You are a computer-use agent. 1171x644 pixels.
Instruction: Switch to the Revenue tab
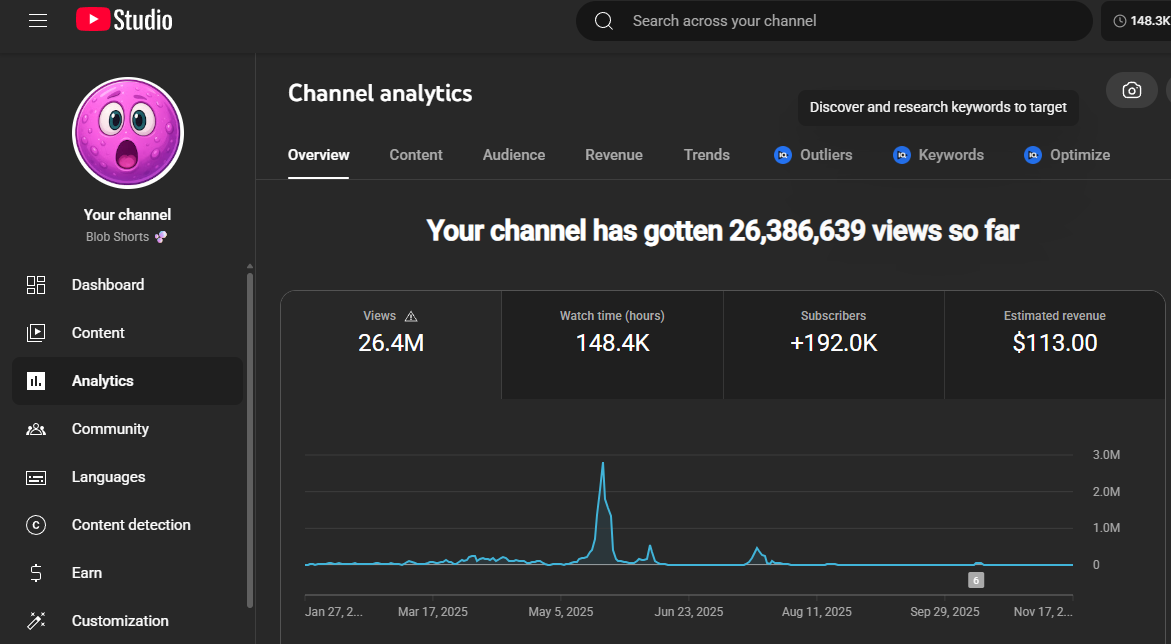613,155
